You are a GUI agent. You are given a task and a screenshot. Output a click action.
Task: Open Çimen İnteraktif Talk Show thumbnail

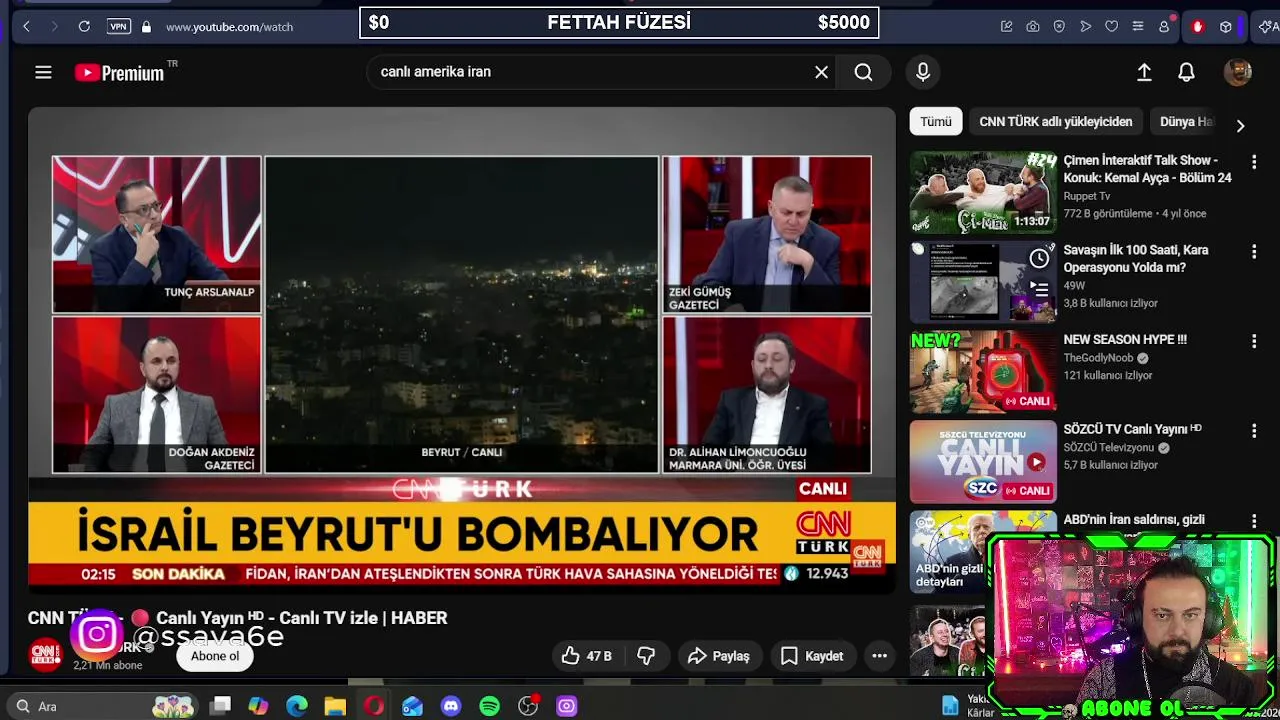pos(983,192)
